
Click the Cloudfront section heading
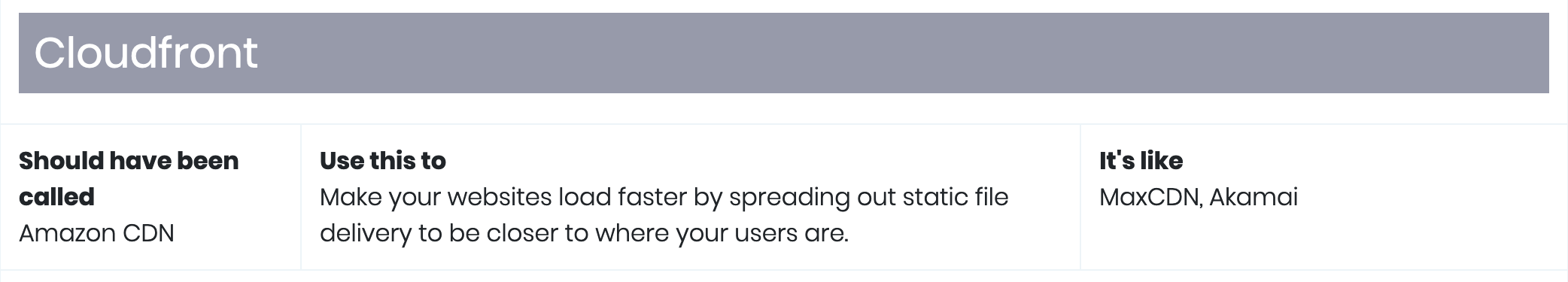point(146,53)
